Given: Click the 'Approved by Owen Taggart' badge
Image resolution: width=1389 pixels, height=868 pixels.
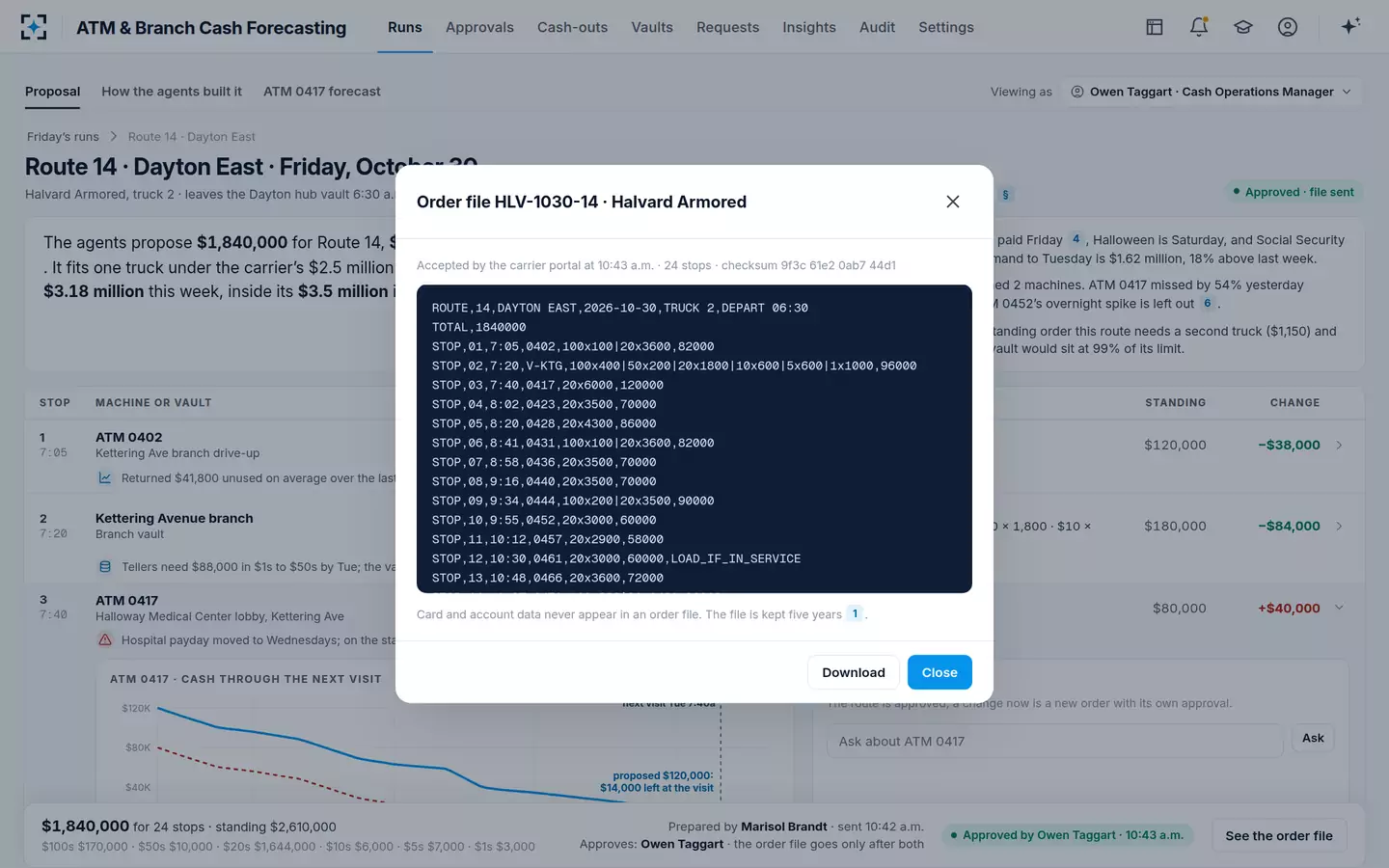Looking at the screenshot, I should [x=1067, y=835].
